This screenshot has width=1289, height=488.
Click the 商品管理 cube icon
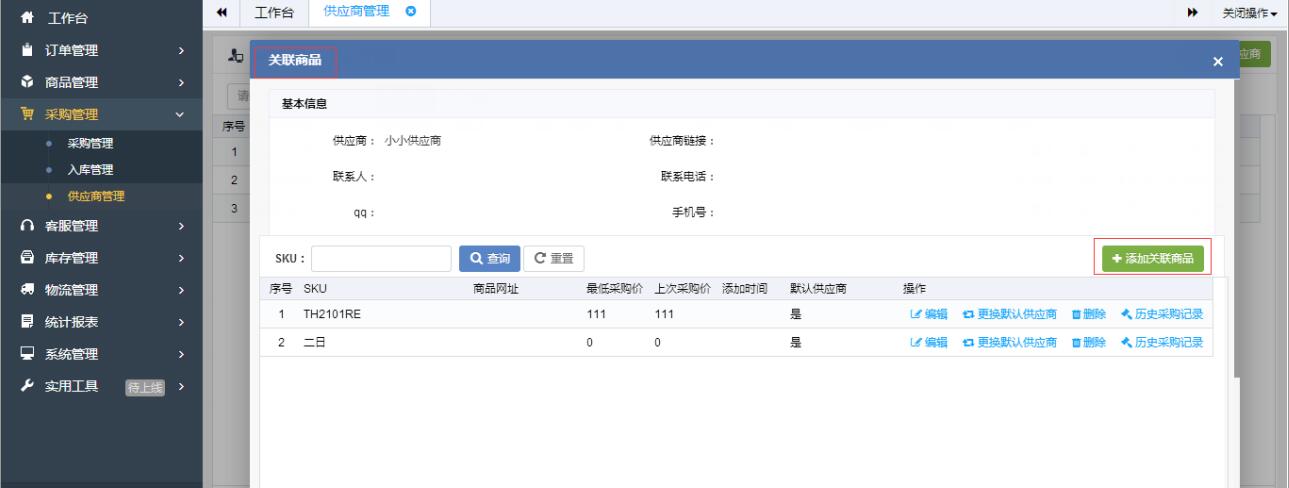[x=26, y=82]
